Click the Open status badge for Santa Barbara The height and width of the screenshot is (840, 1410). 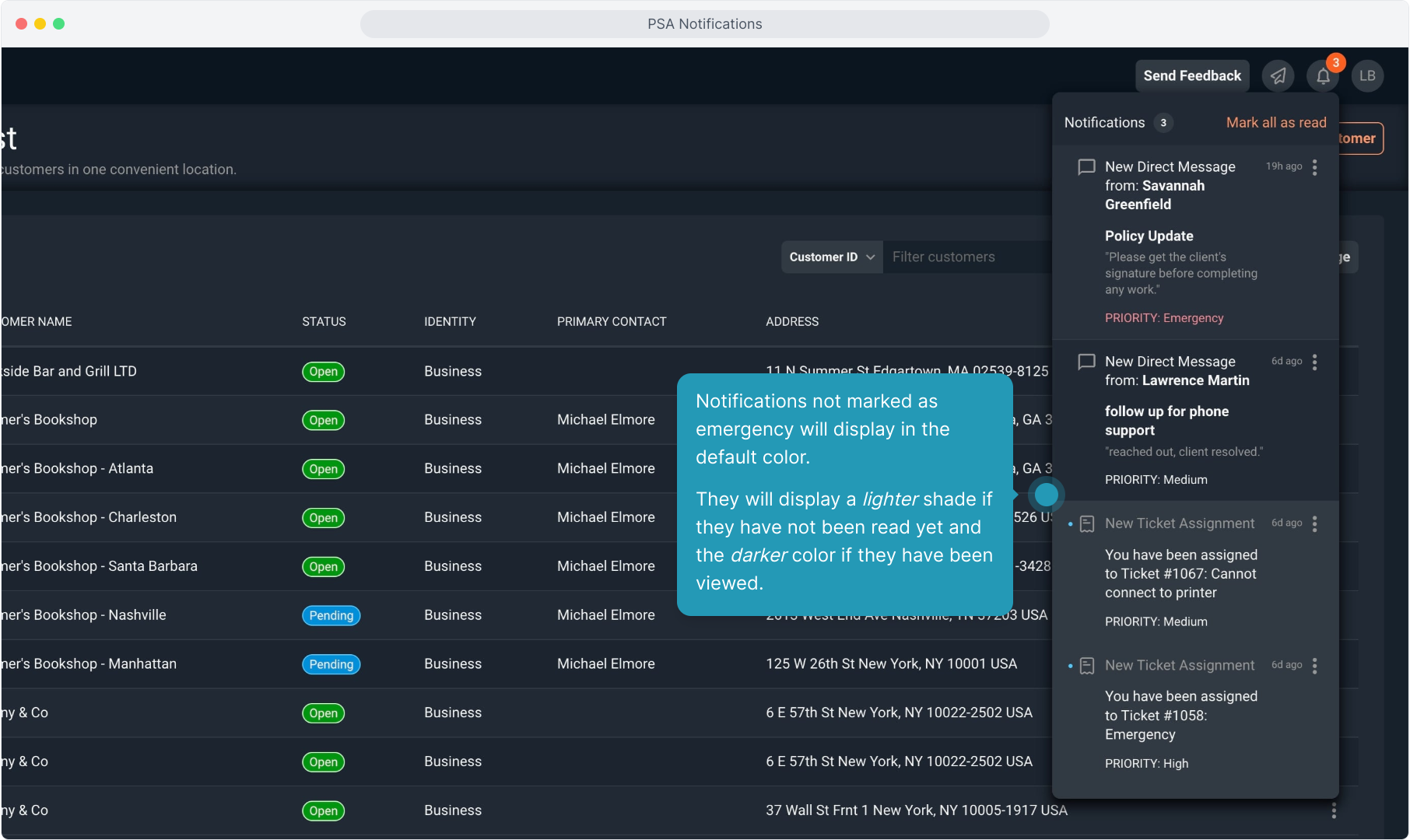coord(323,567)
